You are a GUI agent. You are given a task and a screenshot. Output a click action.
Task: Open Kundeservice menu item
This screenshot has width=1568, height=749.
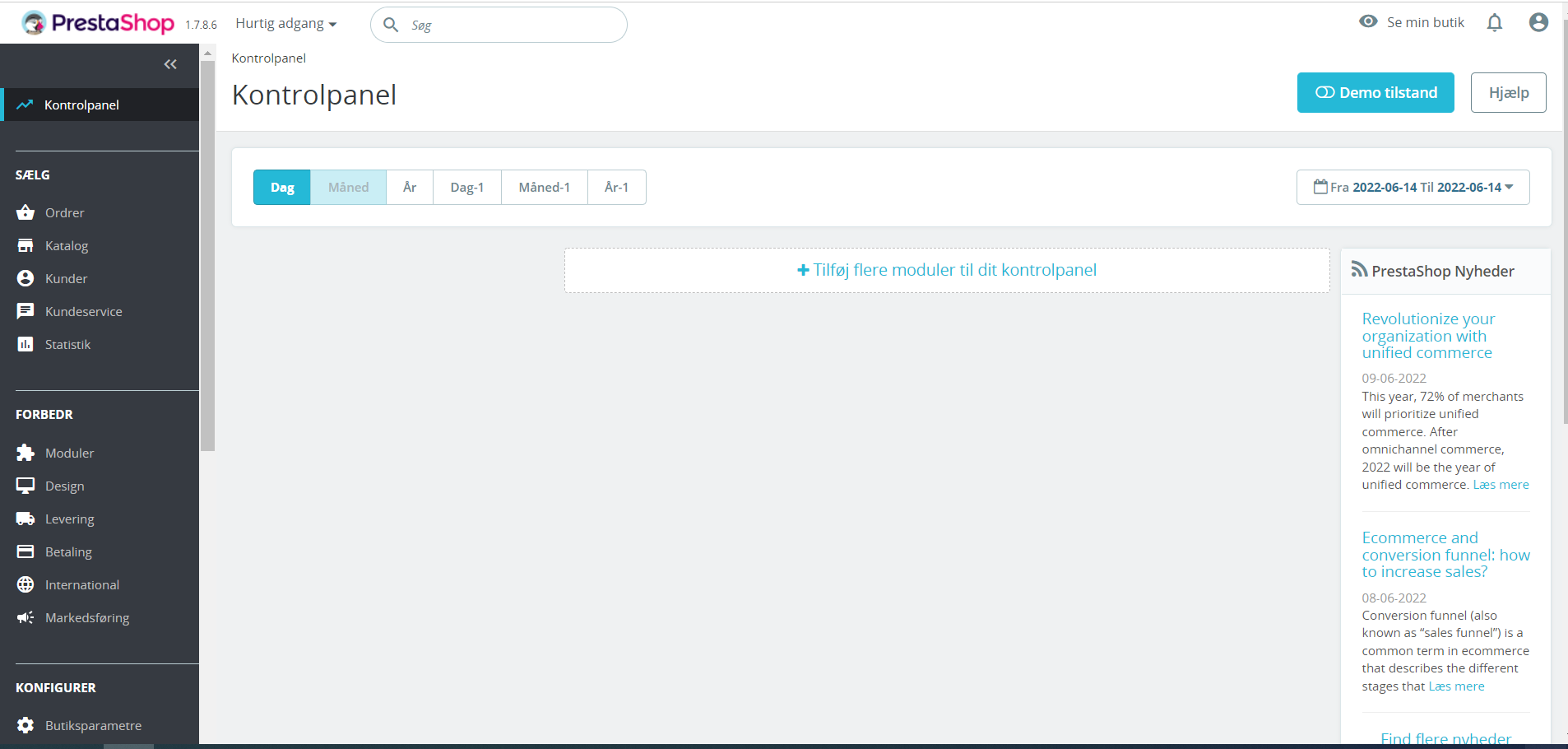click(x=100, y=311)
